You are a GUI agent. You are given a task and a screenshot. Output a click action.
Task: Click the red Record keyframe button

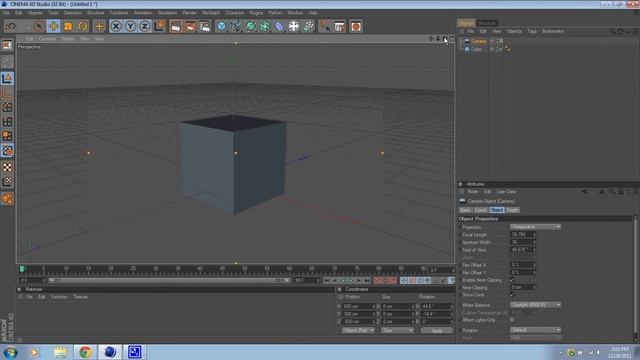[377, 280]
